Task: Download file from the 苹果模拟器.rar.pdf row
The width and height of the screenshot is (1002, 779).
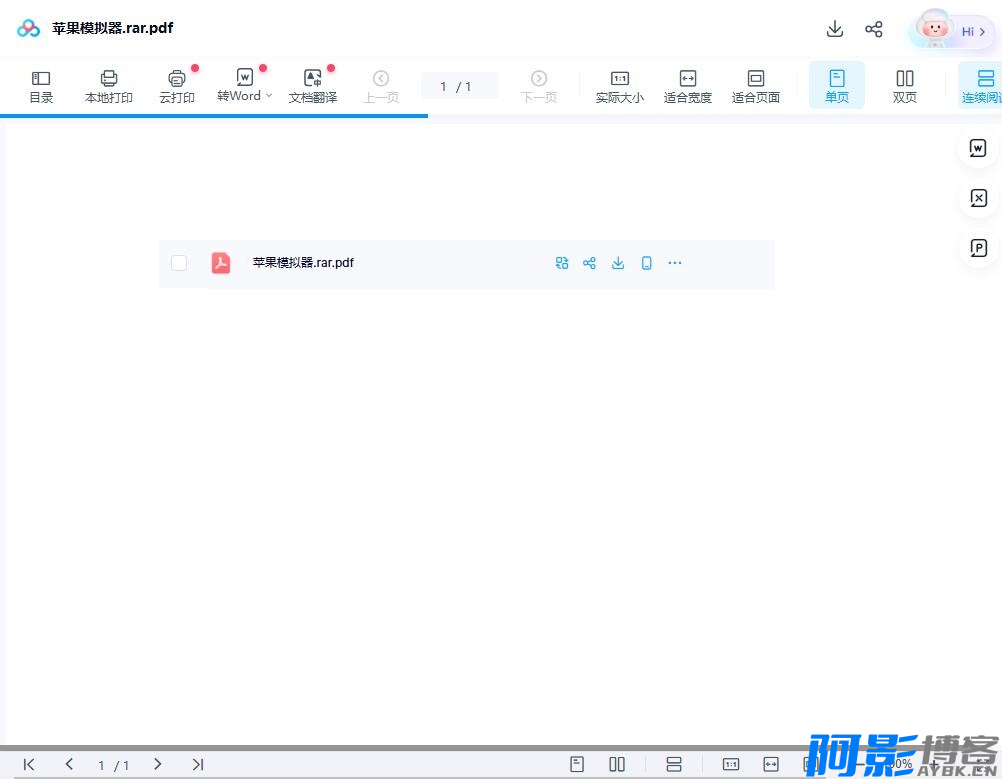Action: point(618,263)
